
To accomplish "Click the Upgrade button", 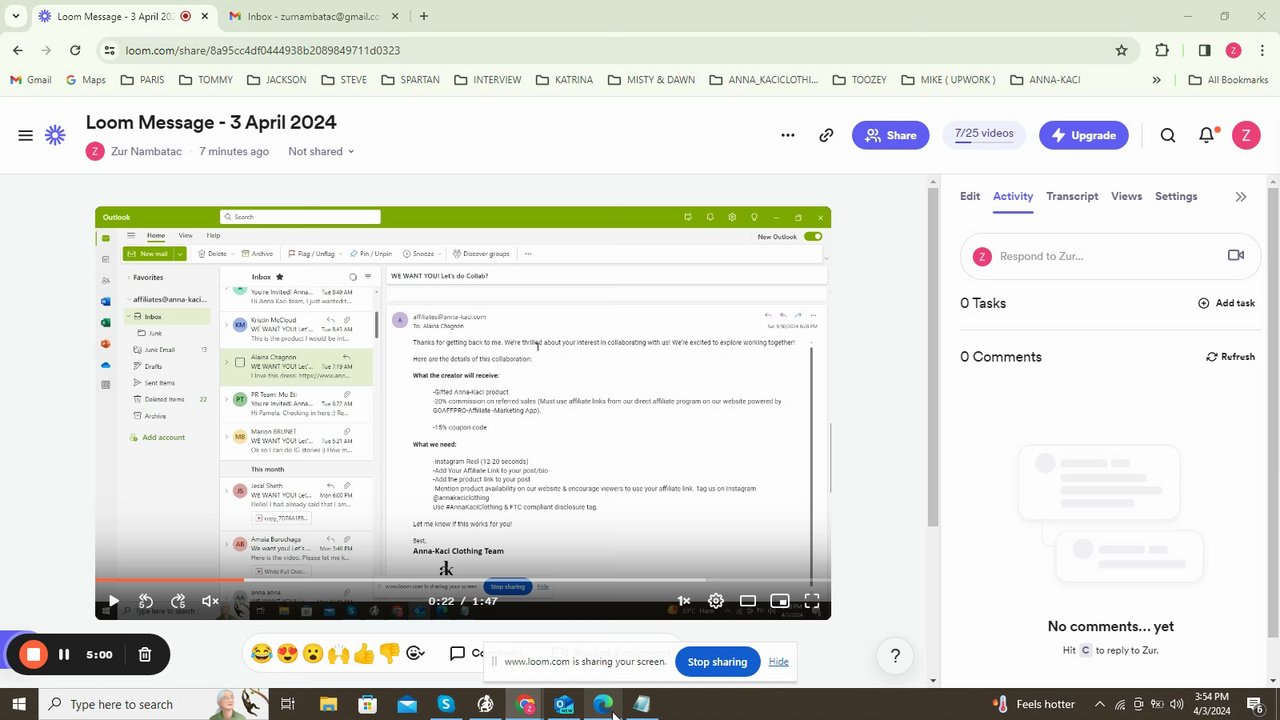I will [x=1084, y=135].
